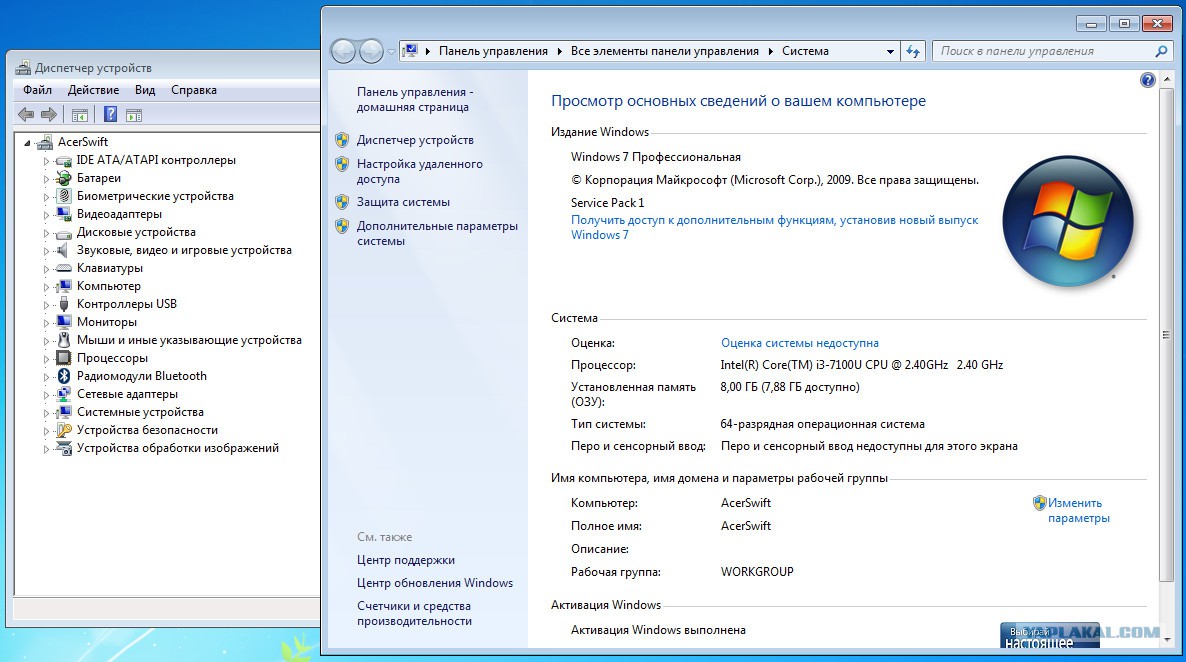Screen dimensions: 1186x662
Task: Click the scroll-down arrow in System window
Action: [1166, 640]
